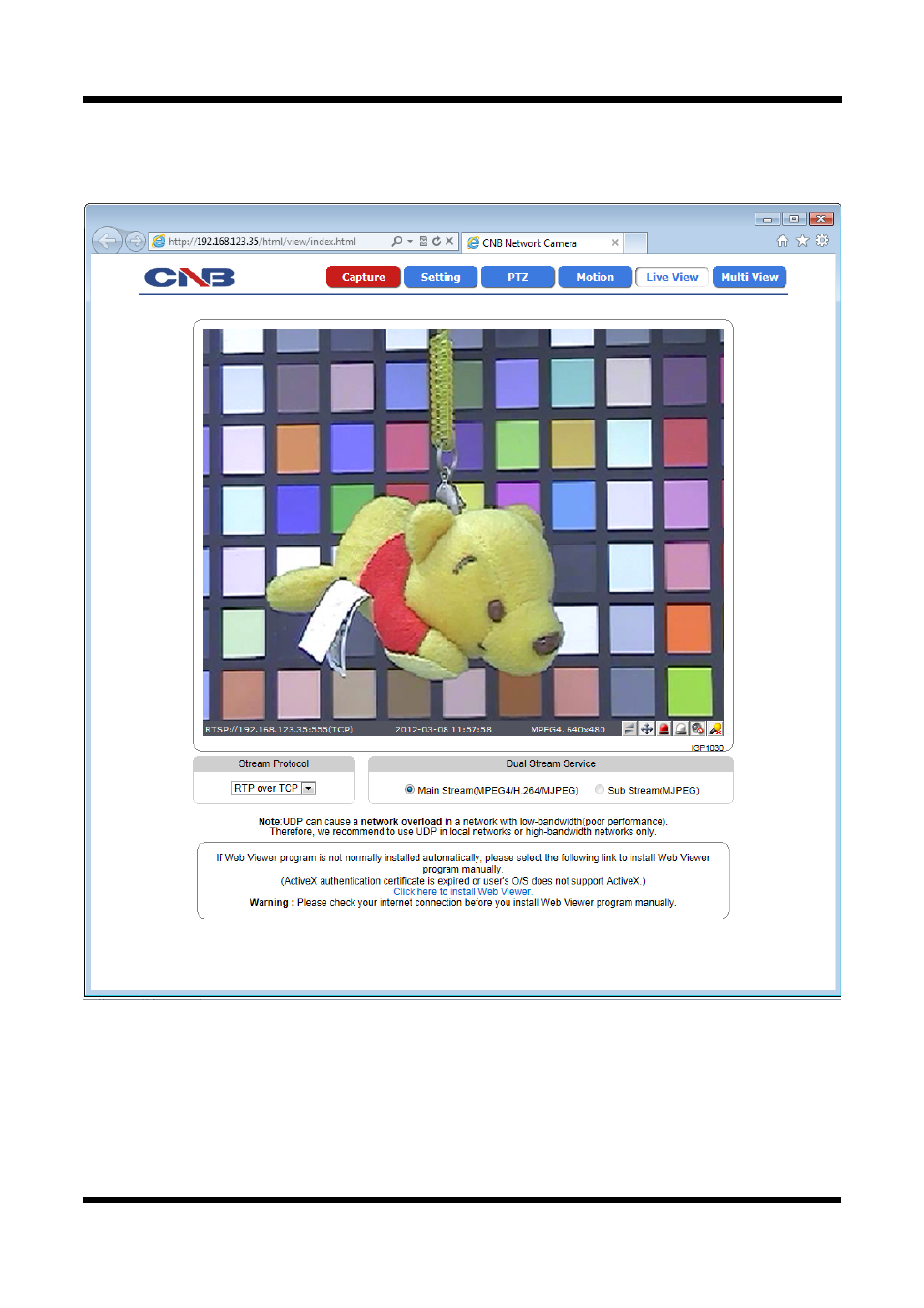Close the CNB Network Camera tab

[x=615, y=243]
